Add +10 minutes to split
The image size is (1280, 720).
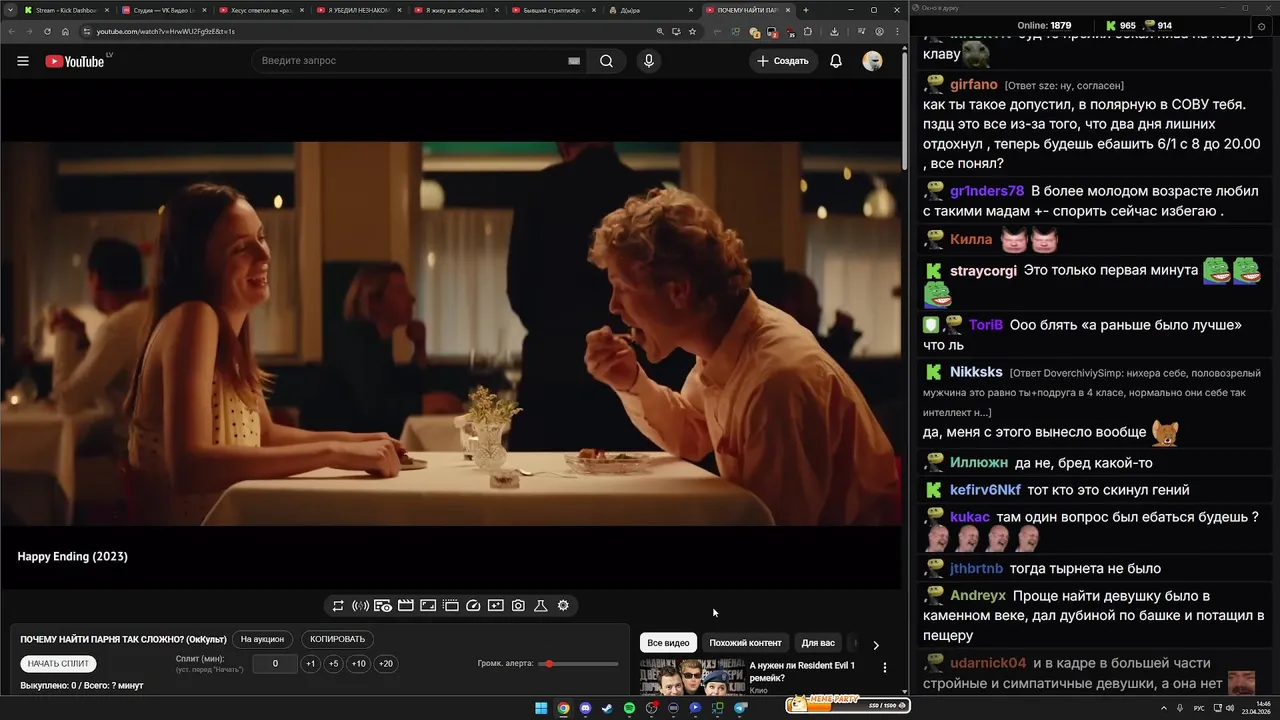click(x=358, y=664)
